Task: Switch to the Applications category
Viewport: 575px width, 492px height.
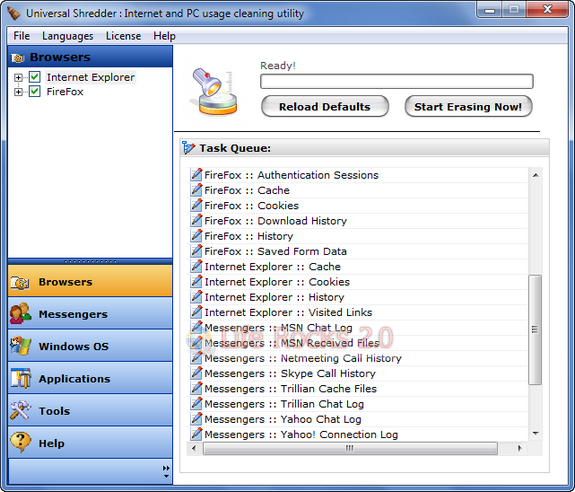Action: pos(90,378)
